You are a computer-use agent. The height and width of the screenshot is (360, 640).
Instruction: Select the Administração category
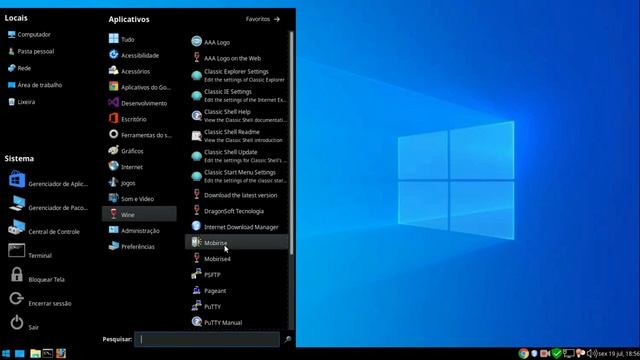(x=139, y=230)
